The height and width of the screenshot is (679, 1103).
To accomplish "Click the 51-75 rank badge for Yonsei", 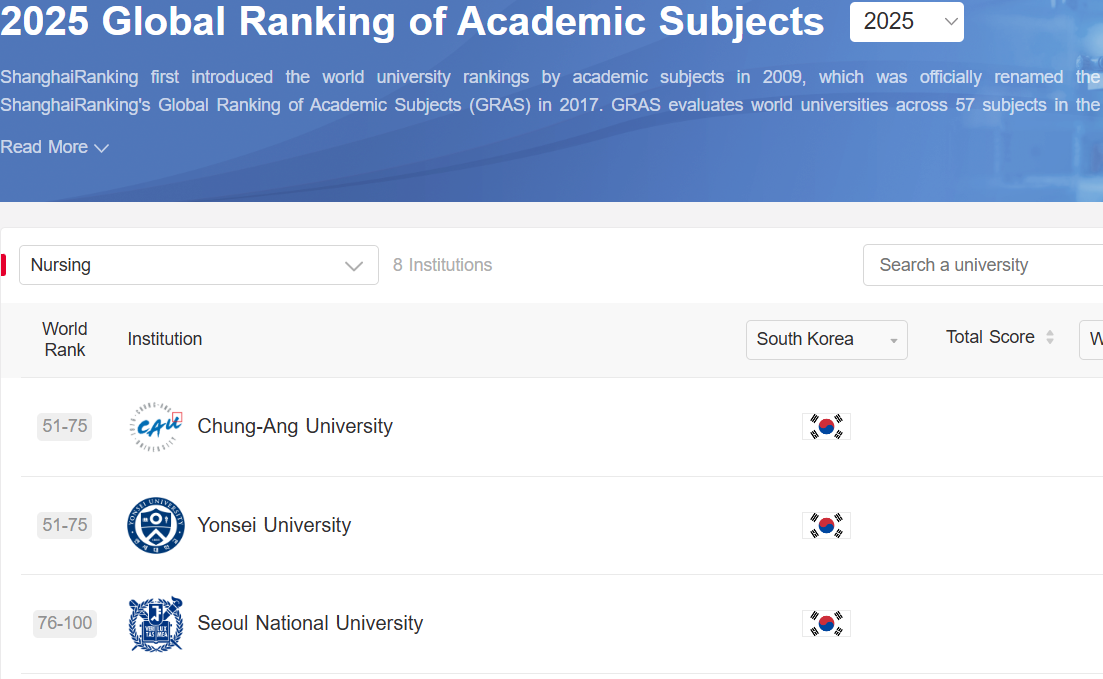I will click(x=65, y=526).
